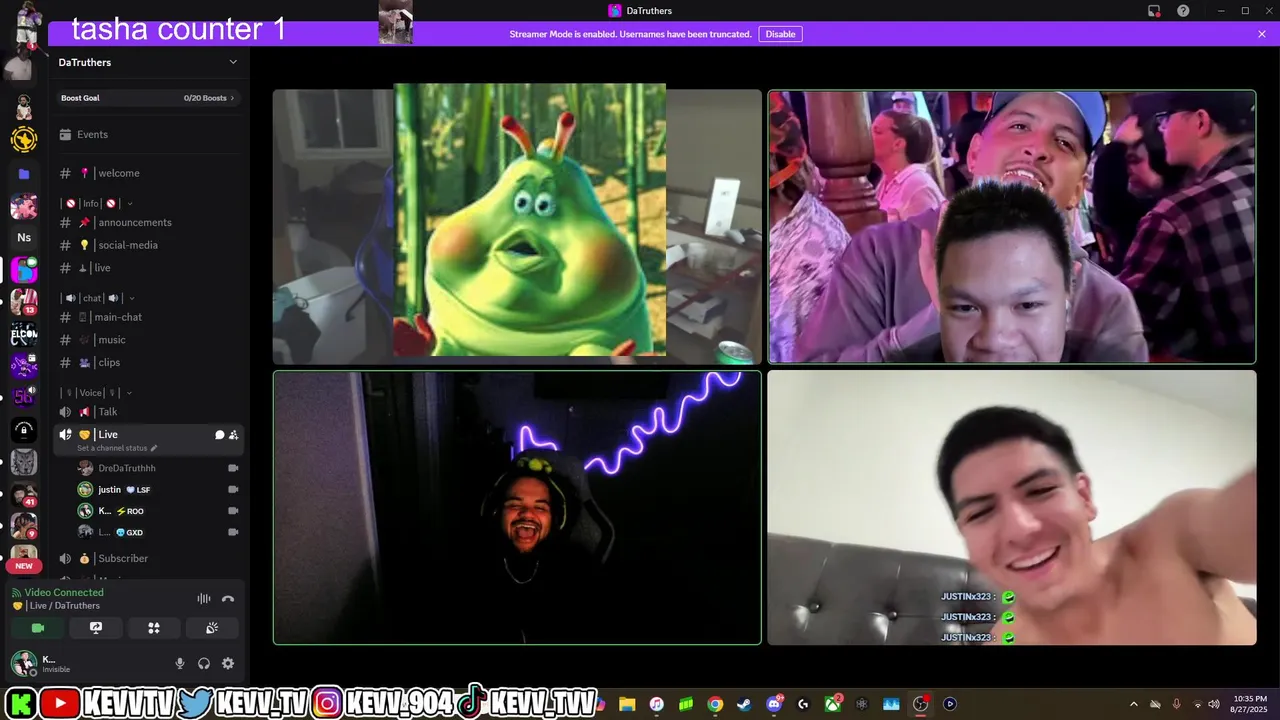Select the voice user with GXD tag
The height and width of the screenshot is (720, 1280).
click(x=158, y=532)
